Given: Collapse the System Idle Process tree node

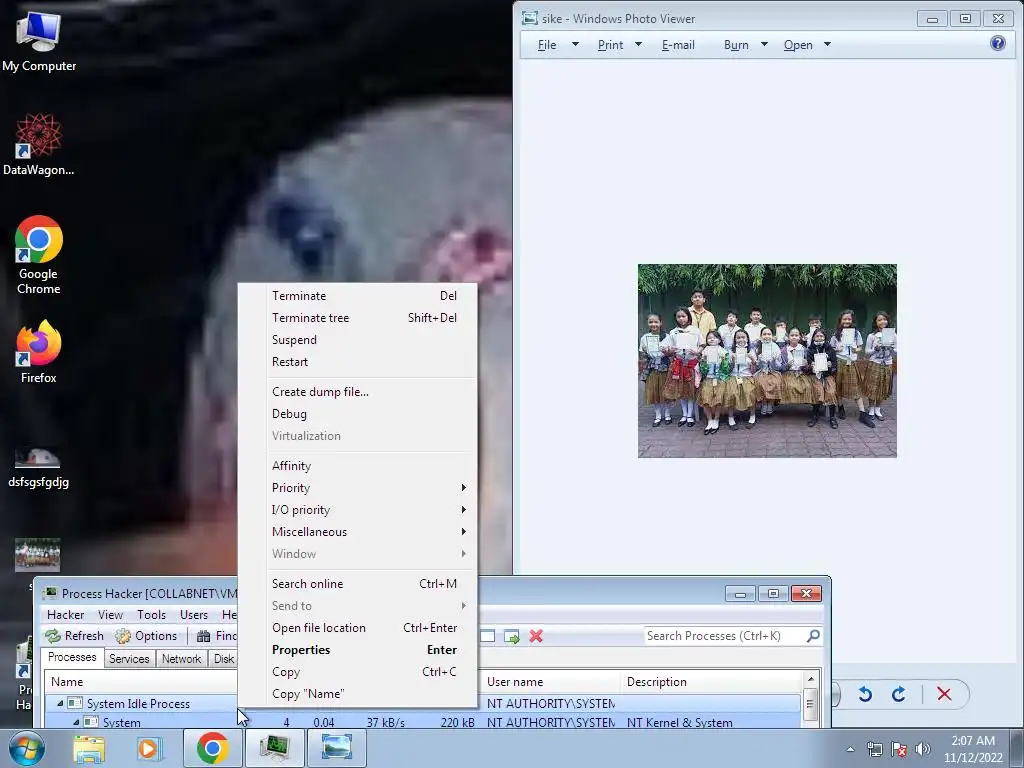Looking at the screenshot, I should pyautogui.click(x=60, y=703).
